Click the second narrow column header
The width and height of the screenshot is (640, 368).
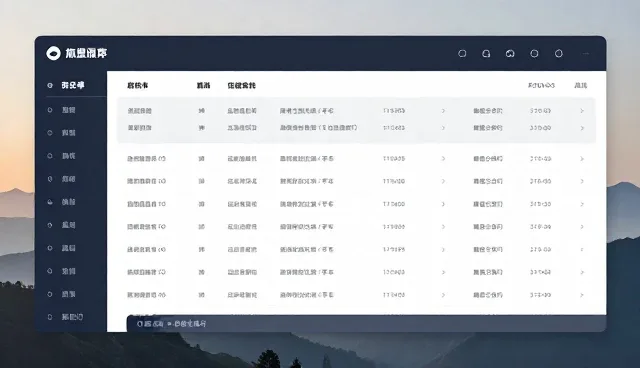(203, 86)
